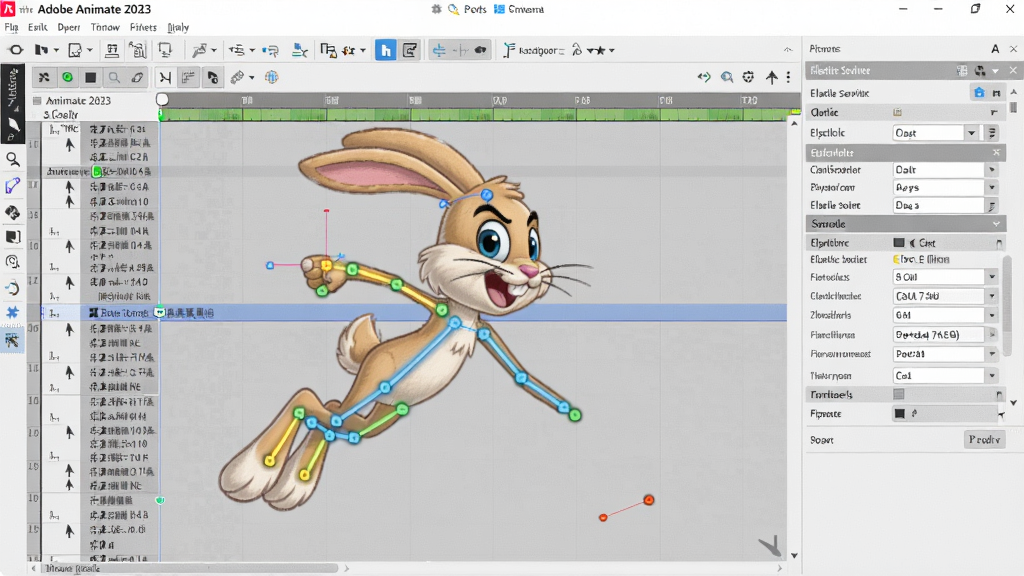Click the timeline playhead handle at frame start
Image resolution: width=1024 pixels, height=576 pixels.
(x=162, y=99)
